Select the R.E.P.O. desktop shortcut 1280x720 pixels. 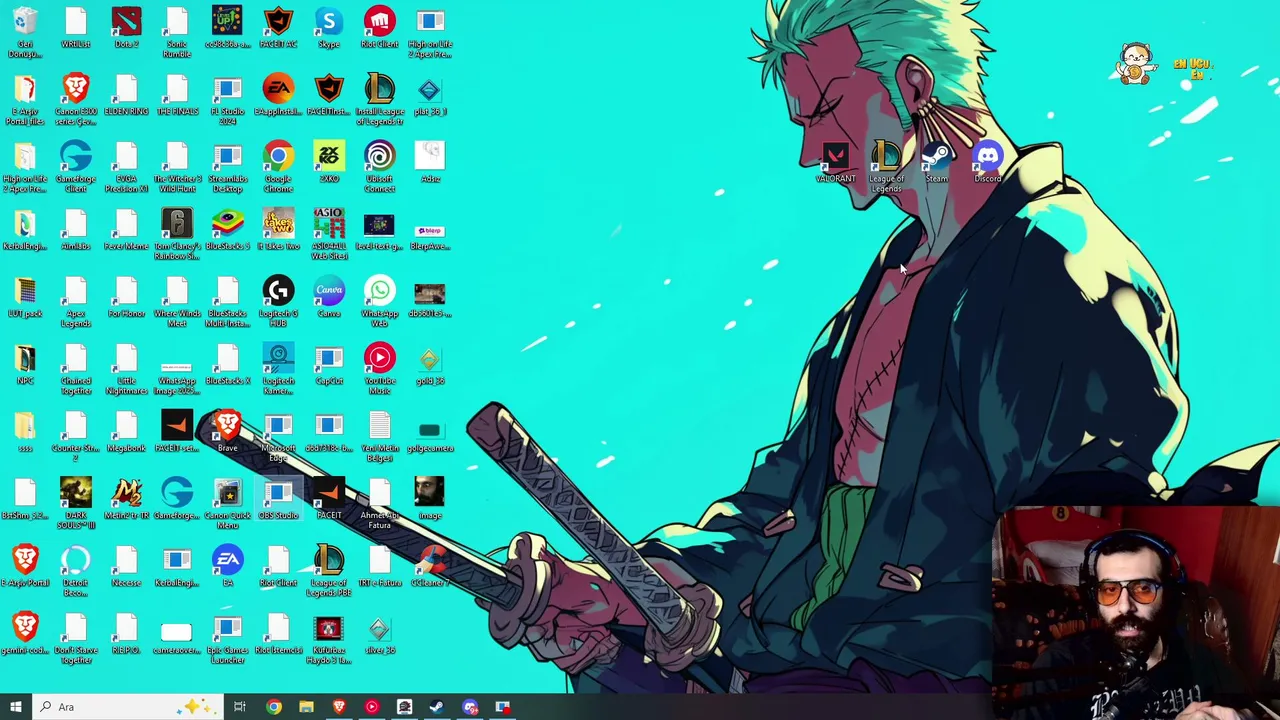[126, 632]
